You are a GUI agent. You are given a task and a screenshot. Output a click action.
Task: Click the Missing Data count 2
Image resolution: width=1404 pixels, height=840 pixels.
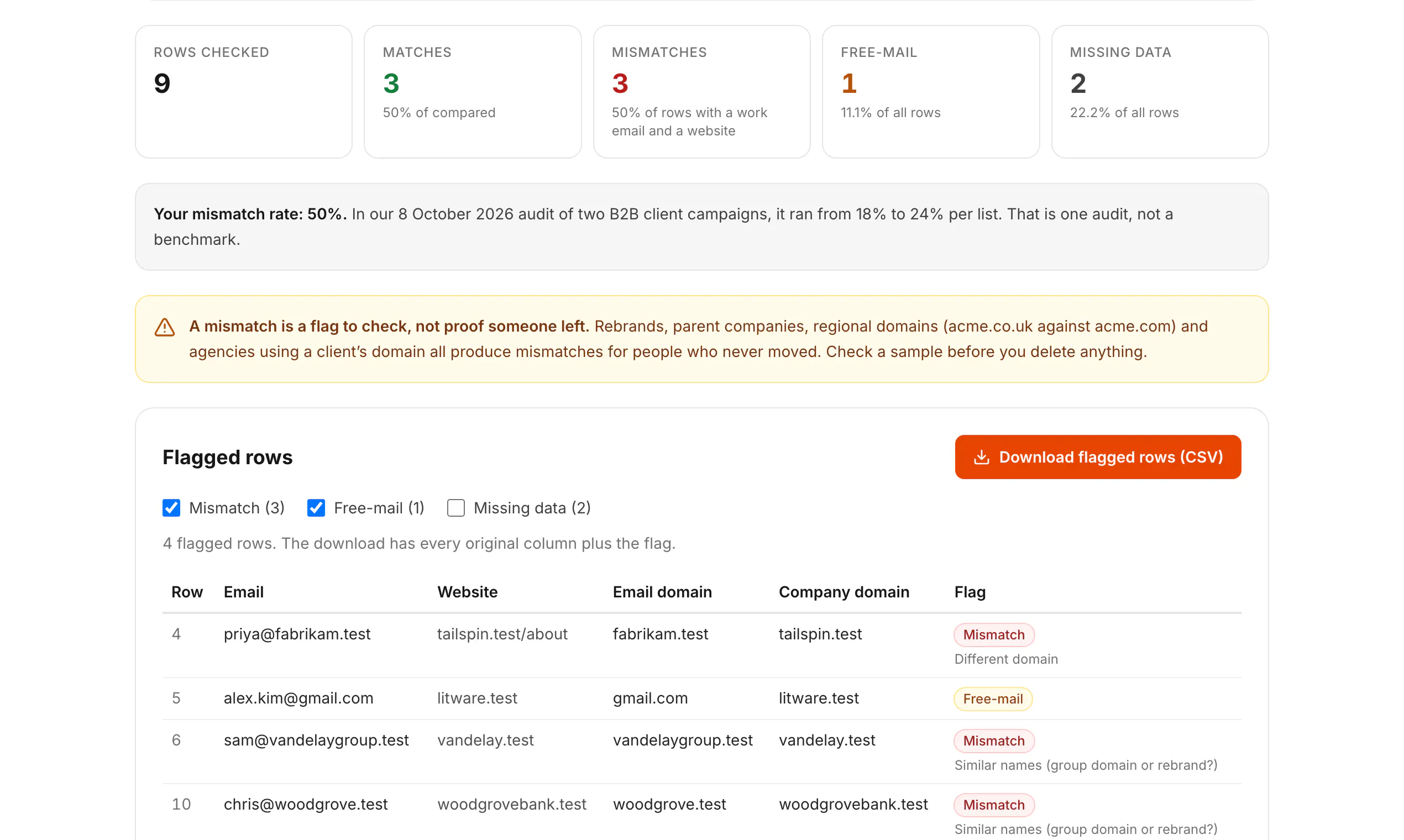1078,83
